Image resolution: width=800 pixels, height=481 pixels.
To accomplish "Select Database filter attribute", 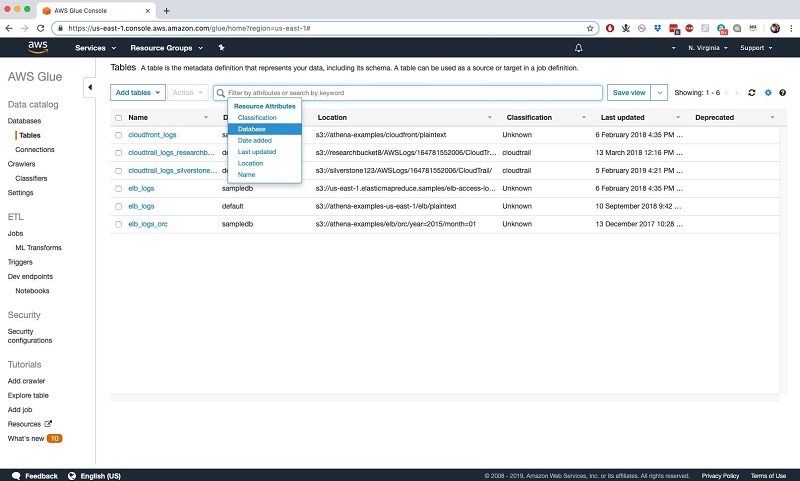I will (265, 129).
